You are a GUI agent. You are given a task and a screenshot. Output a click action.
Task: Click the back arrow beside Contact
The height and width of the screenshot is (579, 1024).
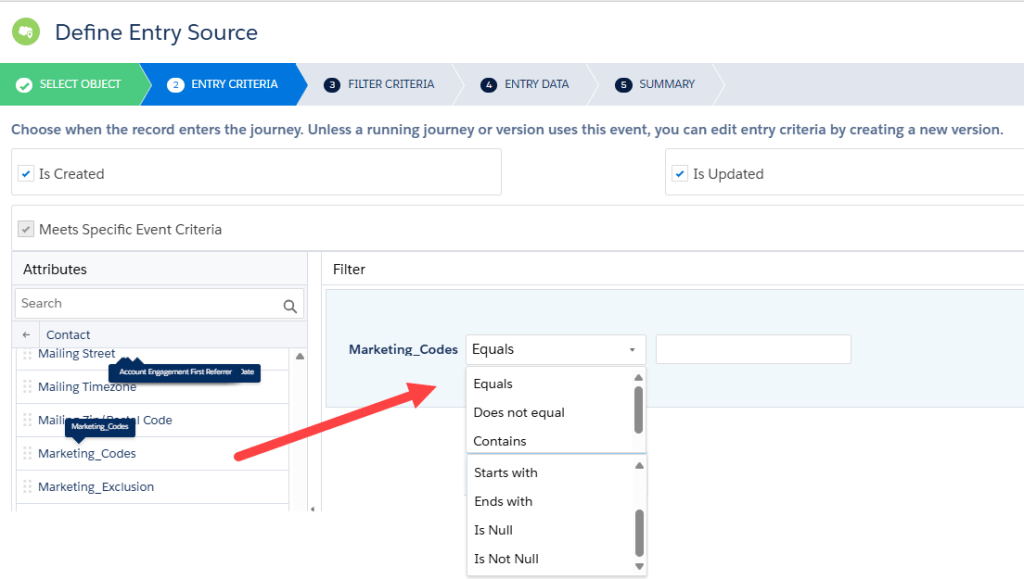point(26,335)
